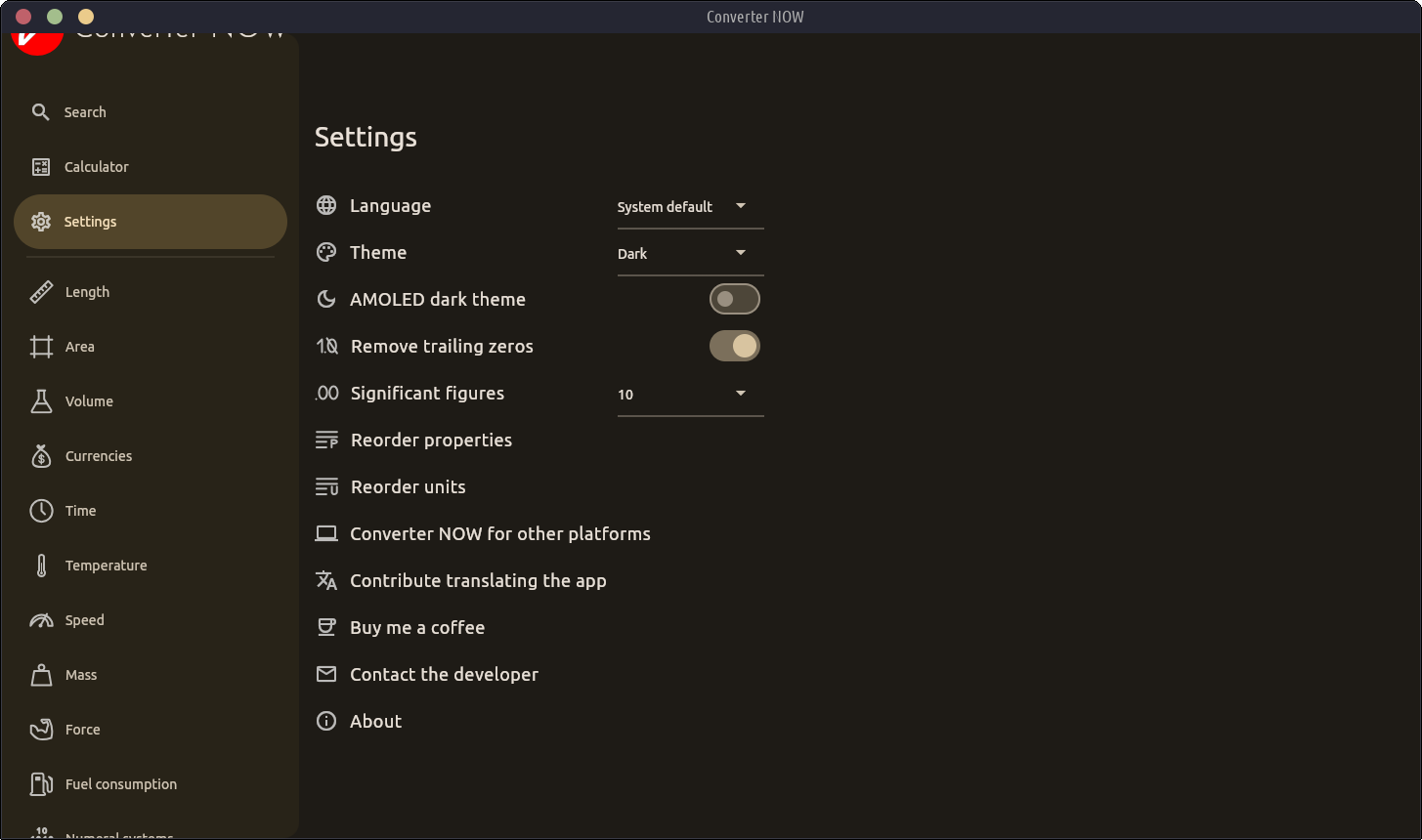
Task: Select Speed in the sidebar
Action: coord(151,620)
